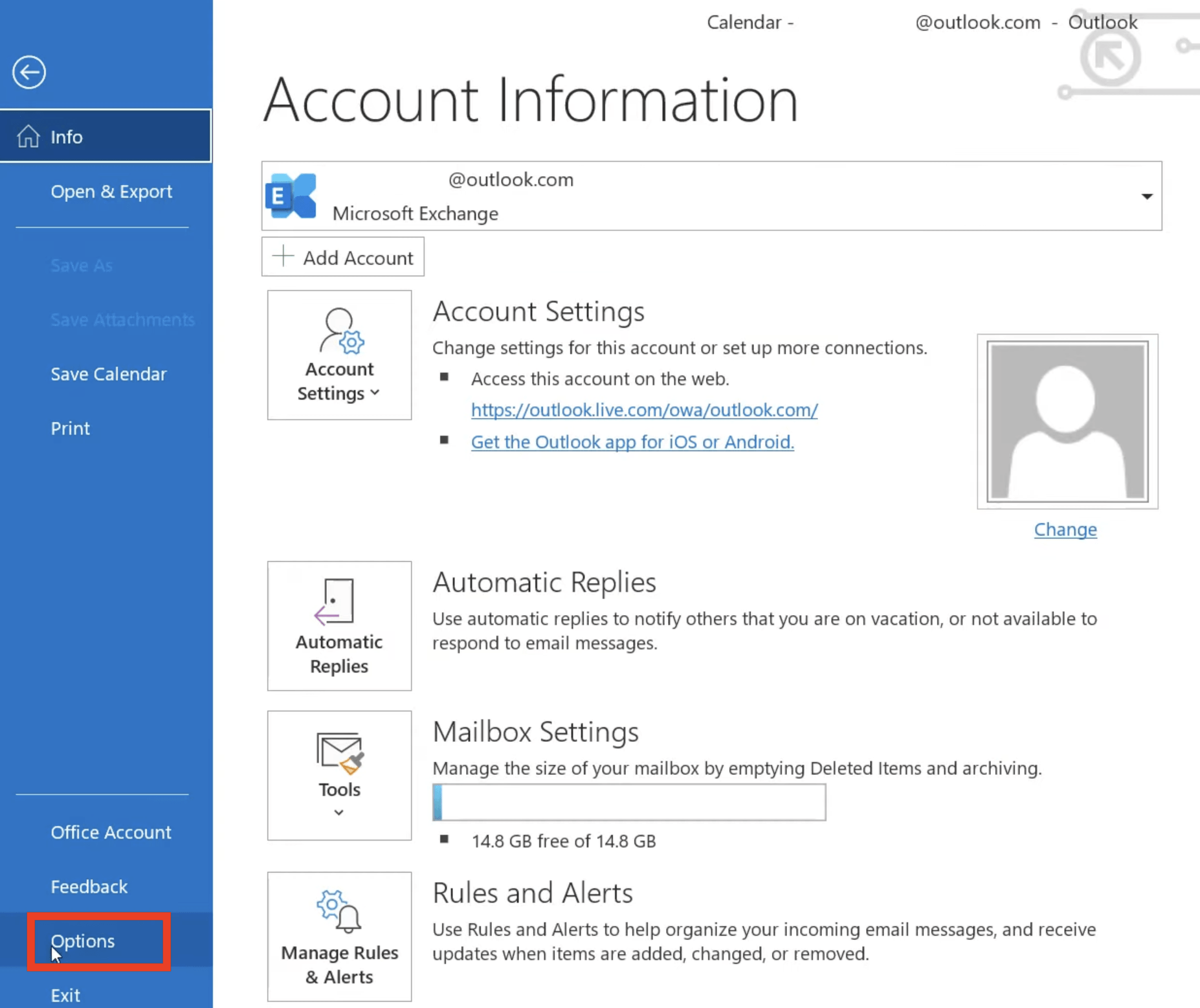Click the profile picture placeholder
Viewport: 1200px width, 1008px height.
coord(1067,421)
